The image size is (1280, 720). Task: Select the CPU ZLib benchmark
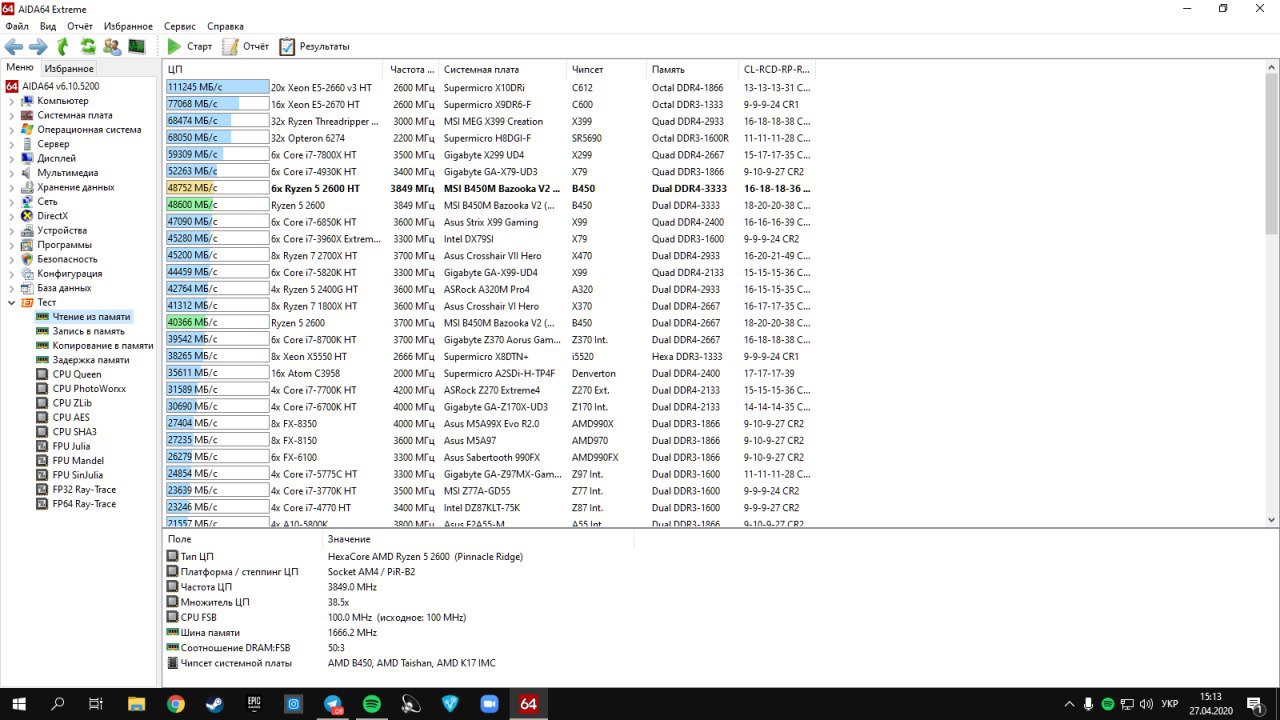[72, 403]
